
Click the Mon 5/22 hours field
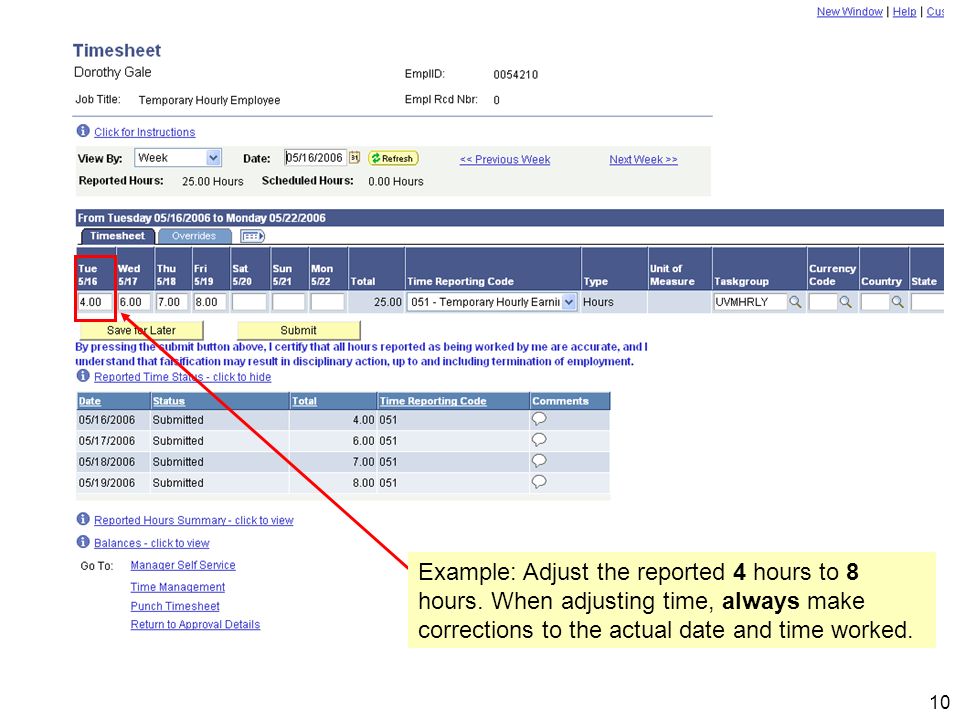click(x=328, y=302)
